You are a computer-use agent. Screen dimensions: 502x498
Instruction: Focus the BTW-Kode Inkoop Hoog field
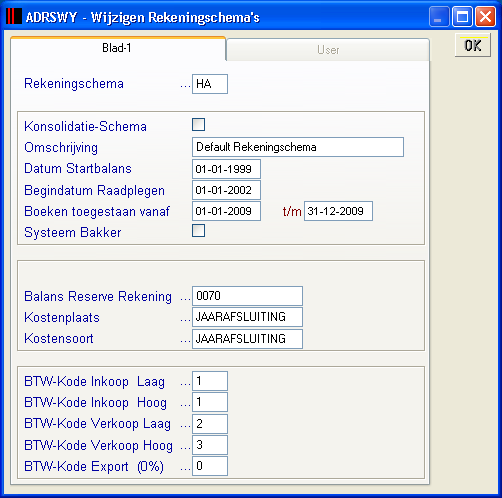click(x=210, y=402)
